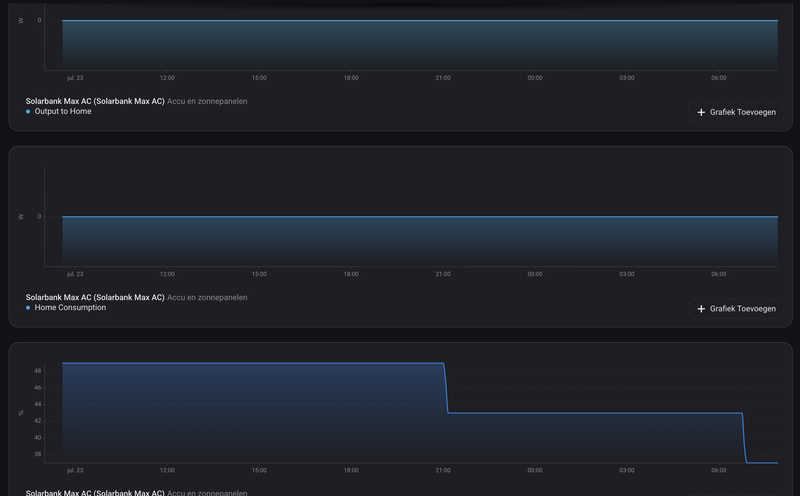800x496 pixels.
Task: Select Grafiek Toevoegen in the Home Consumption card
Action: (x=736, y=309)
